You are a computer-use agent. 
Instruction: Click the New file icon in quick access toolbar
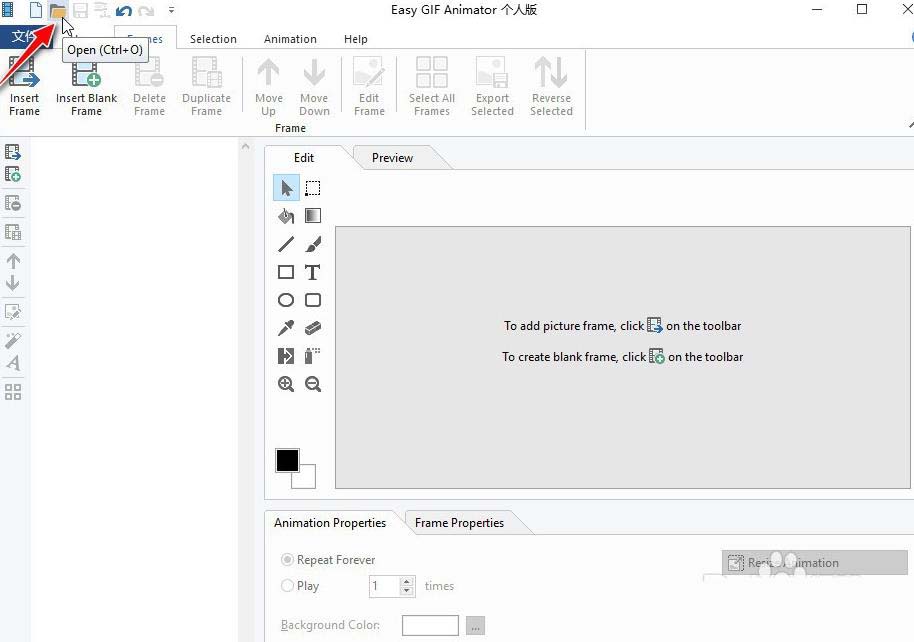pos(36,10)
